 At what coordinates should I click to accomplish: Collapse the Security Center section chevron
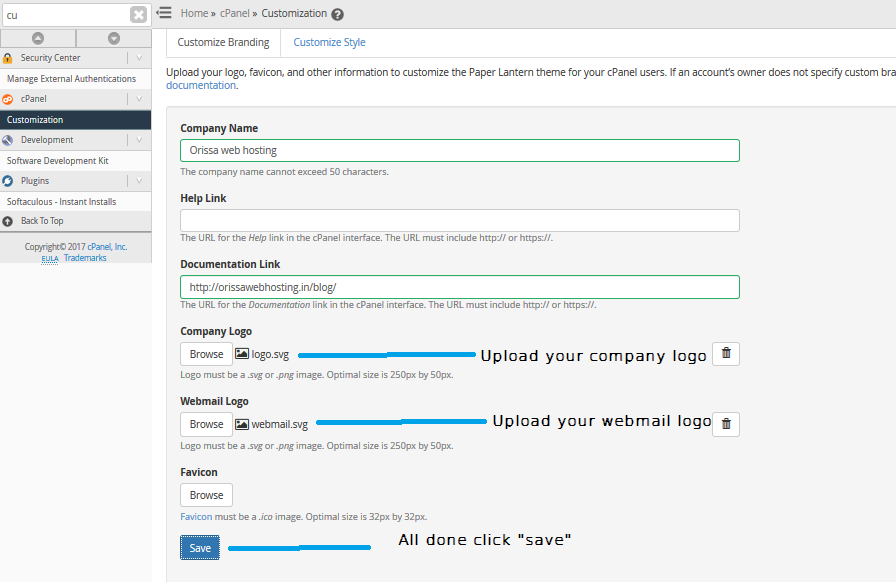coord(139,58)
